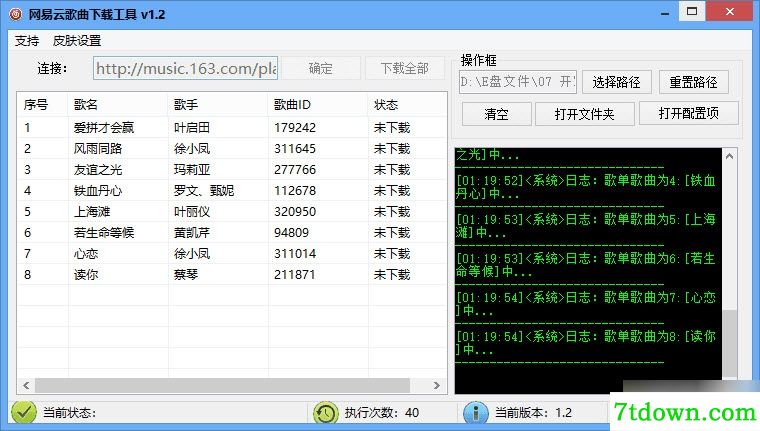Click the horizontal scrollbar thumb of song table
The image size is (760, 431).
click(222, 385)
